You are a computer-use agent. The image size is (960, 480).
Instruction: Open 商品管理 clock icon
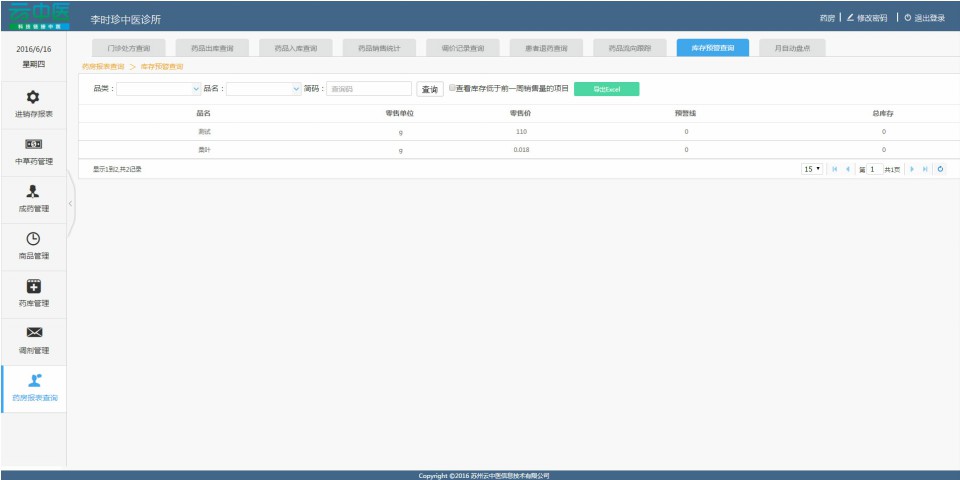click(x=33, y=238)
